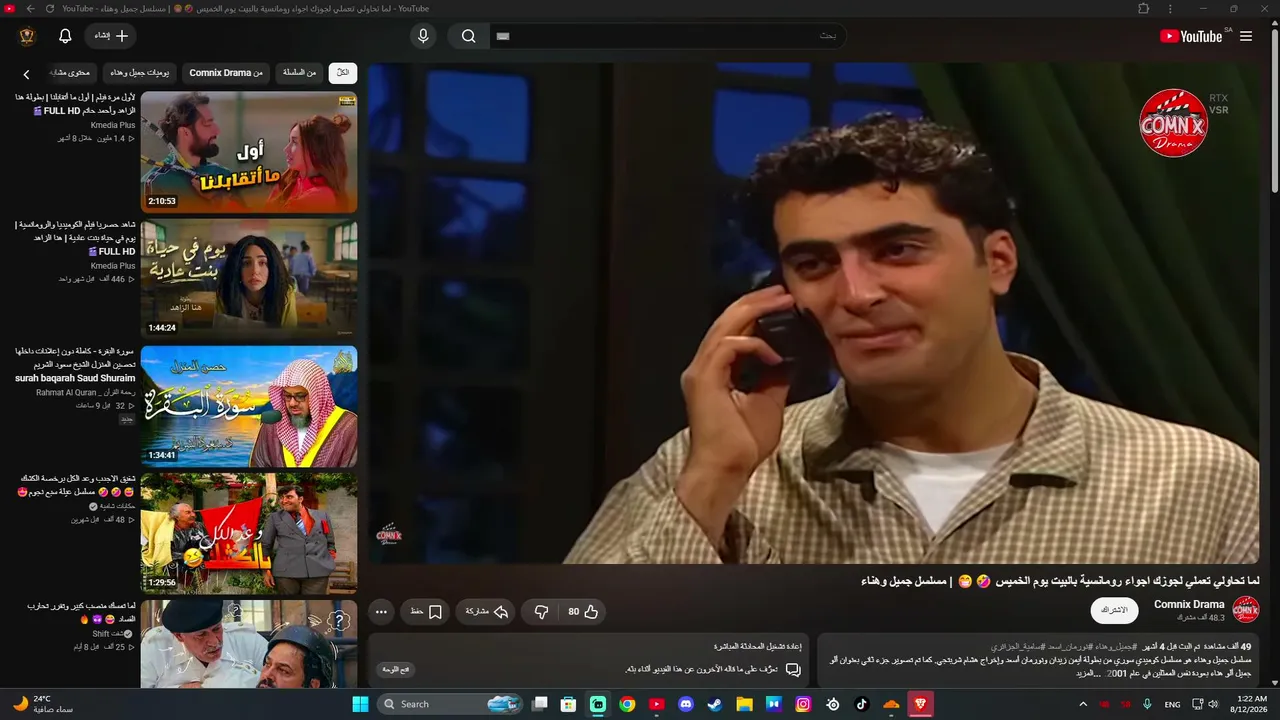This screenshot has height=720, width=1280.
Task: Open Microsoft Store from the taskbar
Action: (569, 704)
